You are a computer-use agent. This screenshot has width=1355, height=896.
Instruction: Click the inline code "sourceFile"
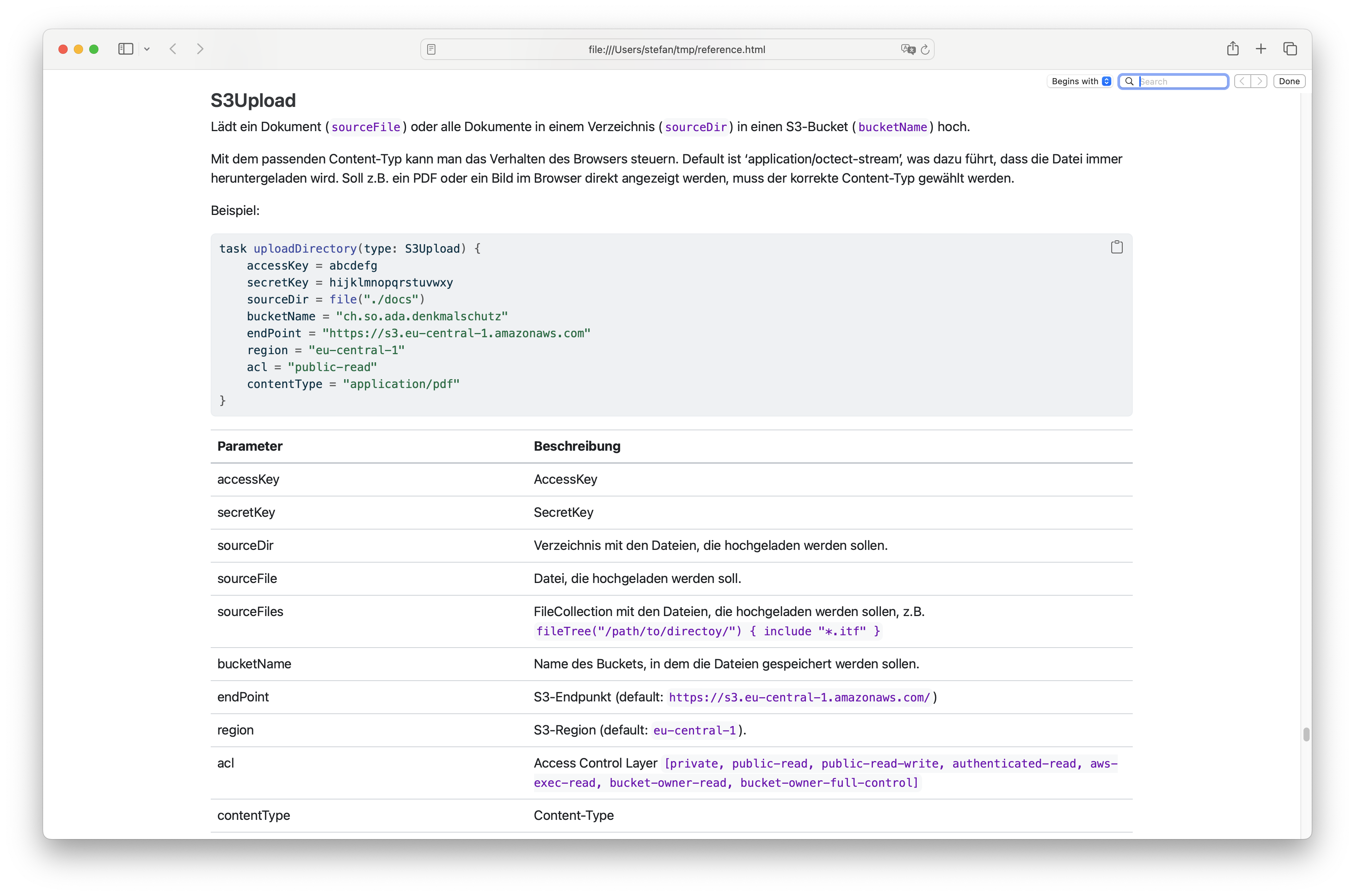click(x=366, y=127)
